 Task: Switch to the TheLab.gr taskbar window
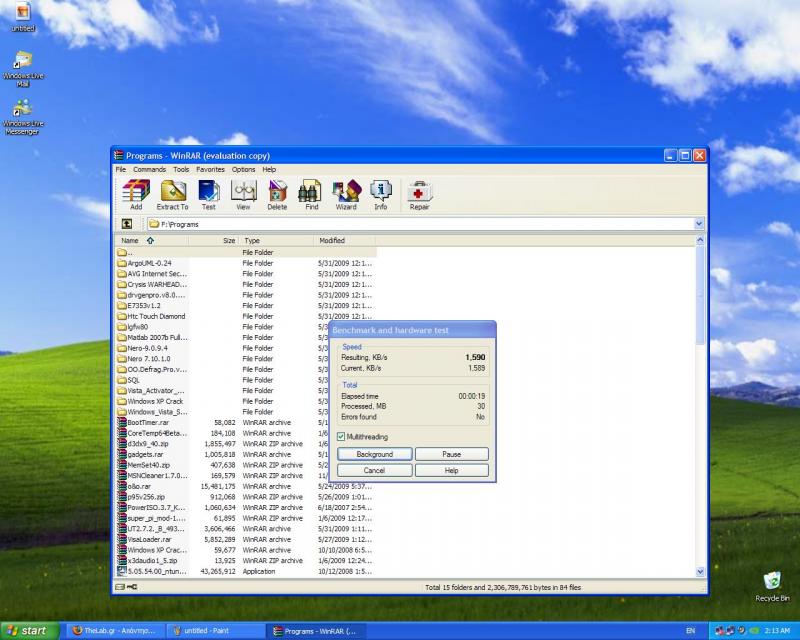114,631
